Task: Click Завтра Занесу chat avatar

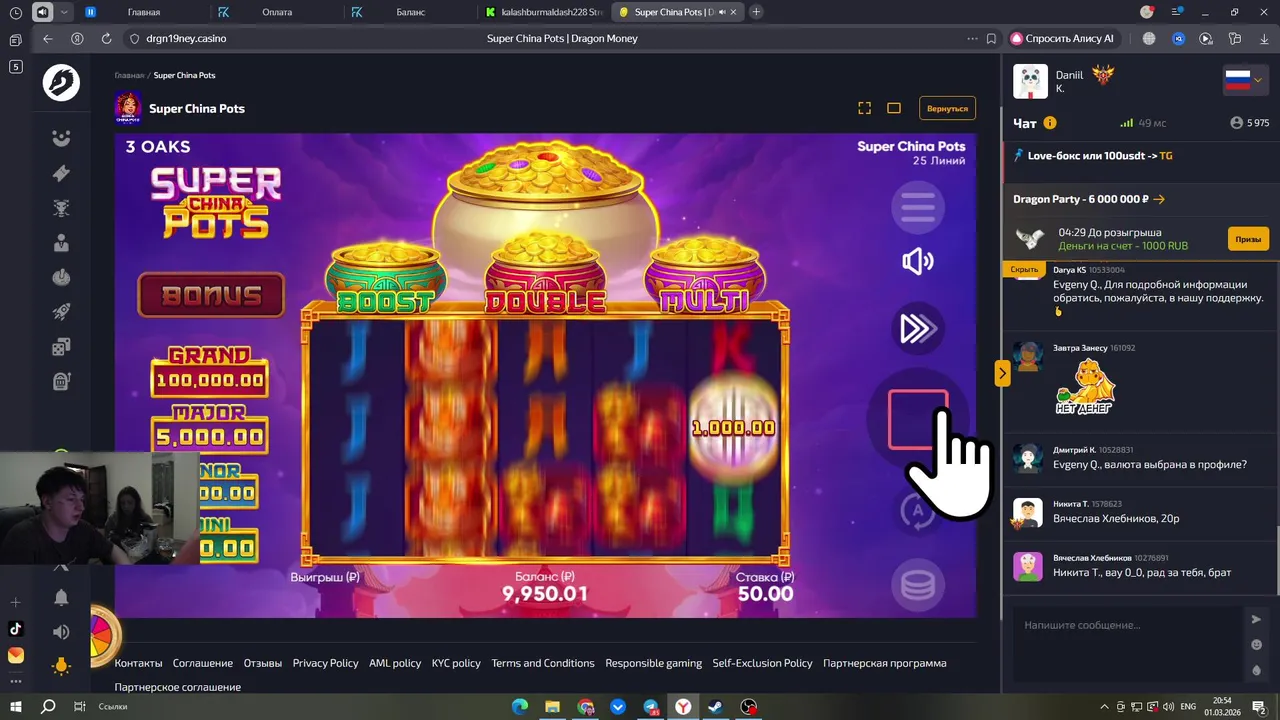Action: pos(1028,356)
